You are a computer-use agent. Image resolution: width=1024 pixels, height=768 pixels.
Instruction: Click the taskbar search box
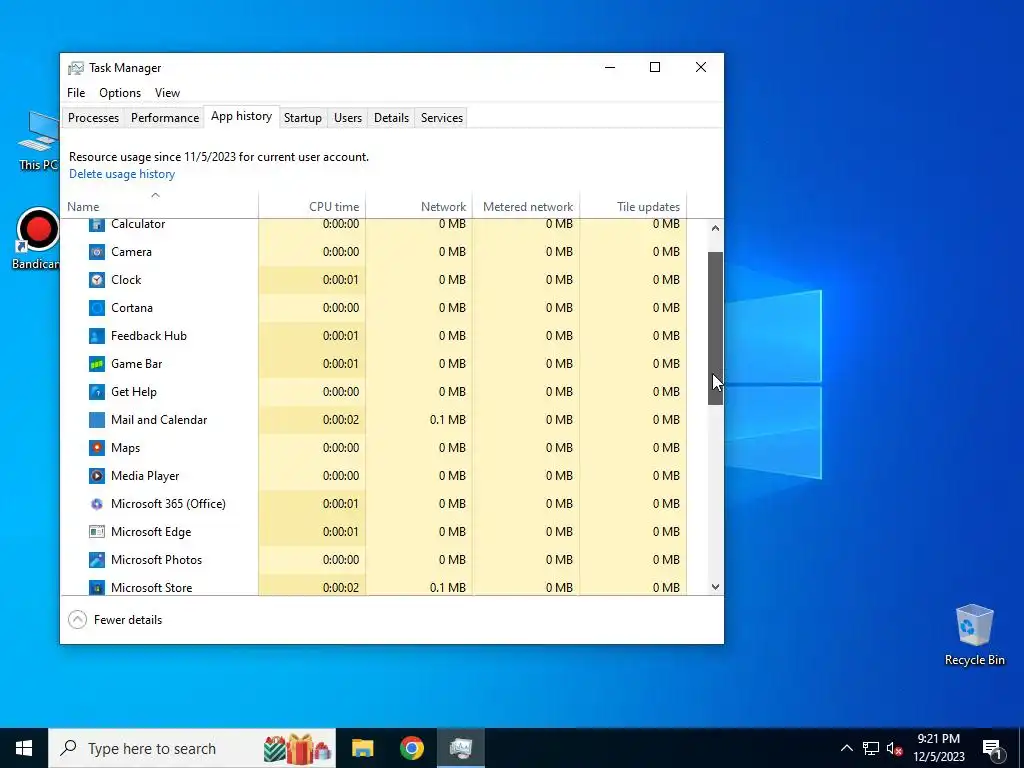tap(192, 748)
